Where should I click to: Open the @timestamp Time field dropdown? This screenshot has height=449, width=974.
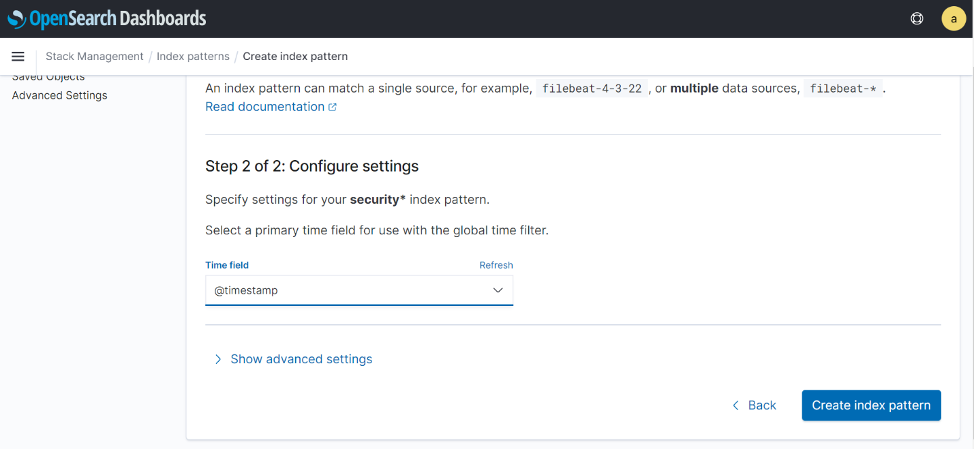pyautogui.click(x=359, y=290)
